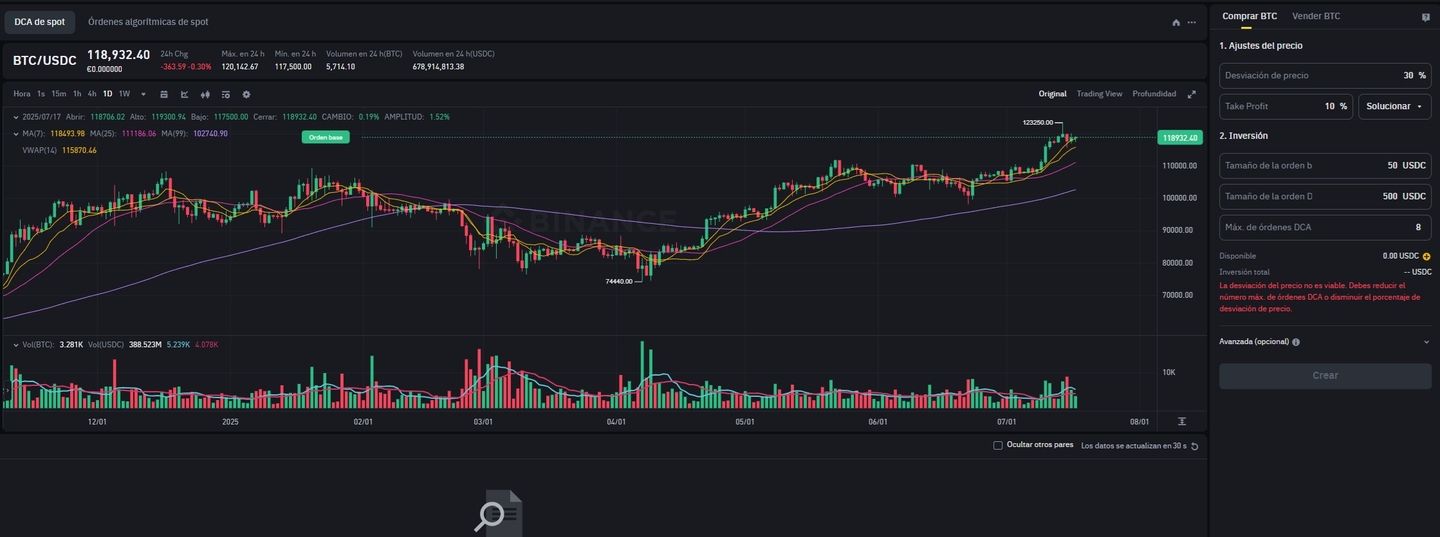Expand chart to fullscreen
1440x537 pixels.
pos(1191,94)
